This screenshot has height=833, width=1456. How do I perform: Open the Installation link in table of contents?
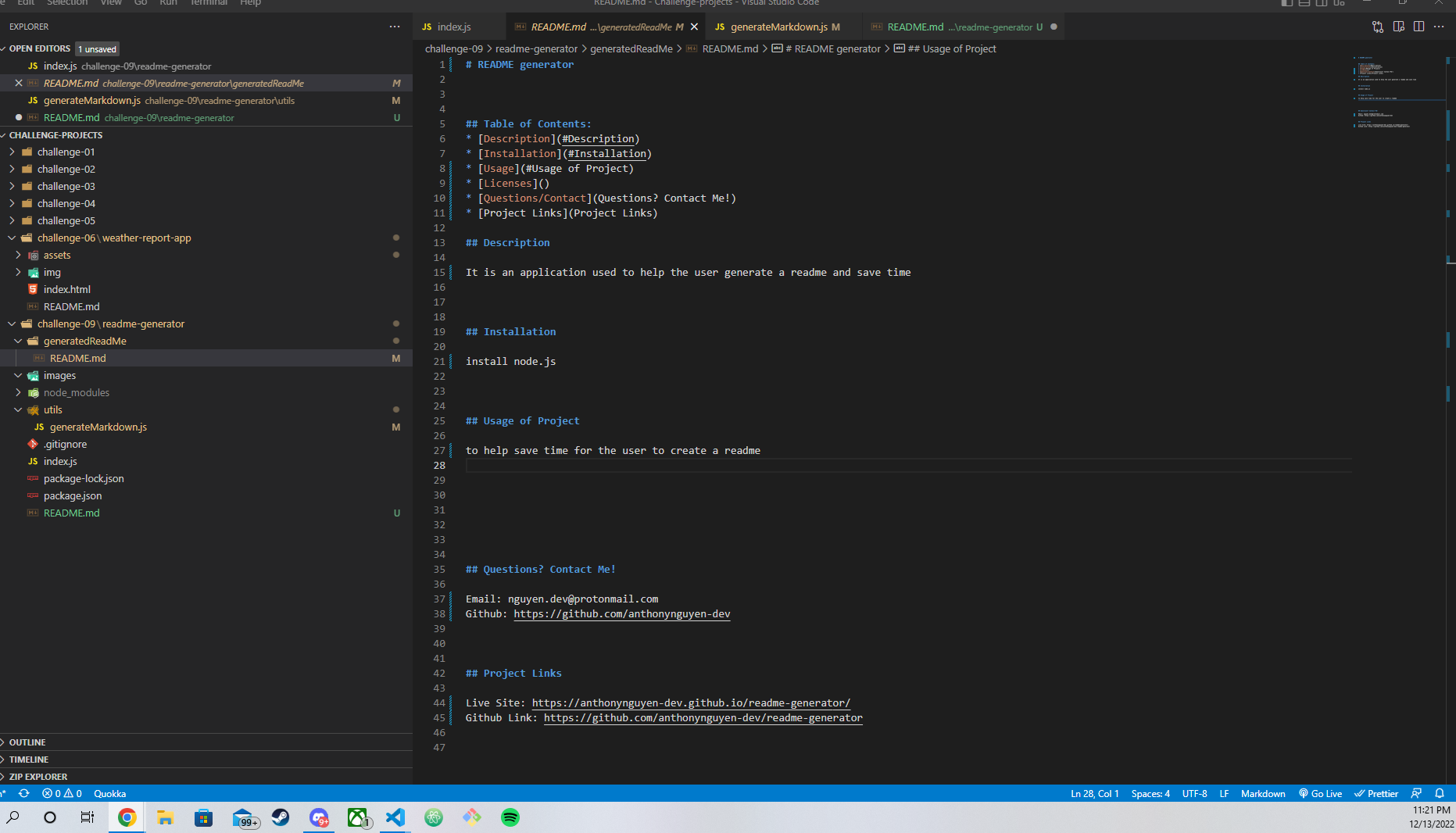606,153
